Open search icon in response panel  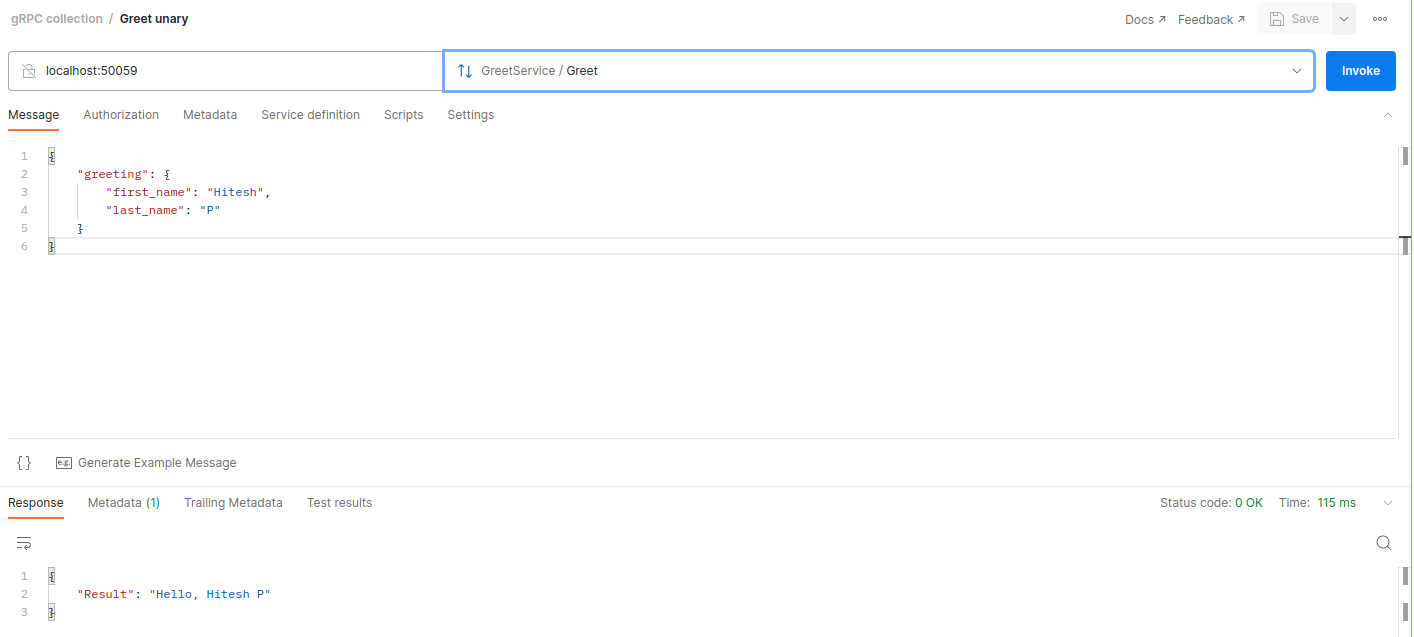click(1384, 543)
